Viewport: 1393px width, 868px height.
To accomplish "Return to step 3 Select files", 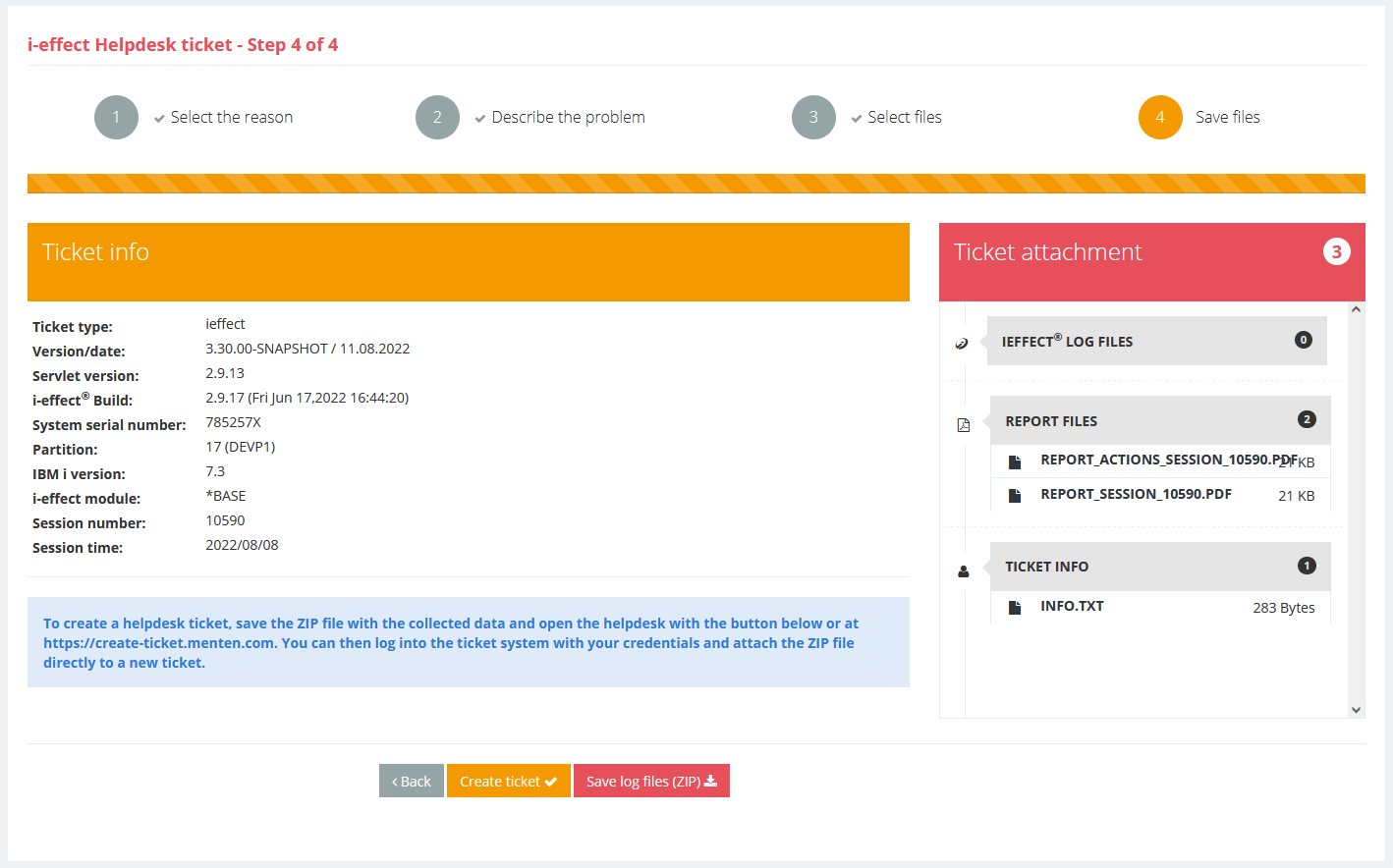I will (x=813, y=118).
